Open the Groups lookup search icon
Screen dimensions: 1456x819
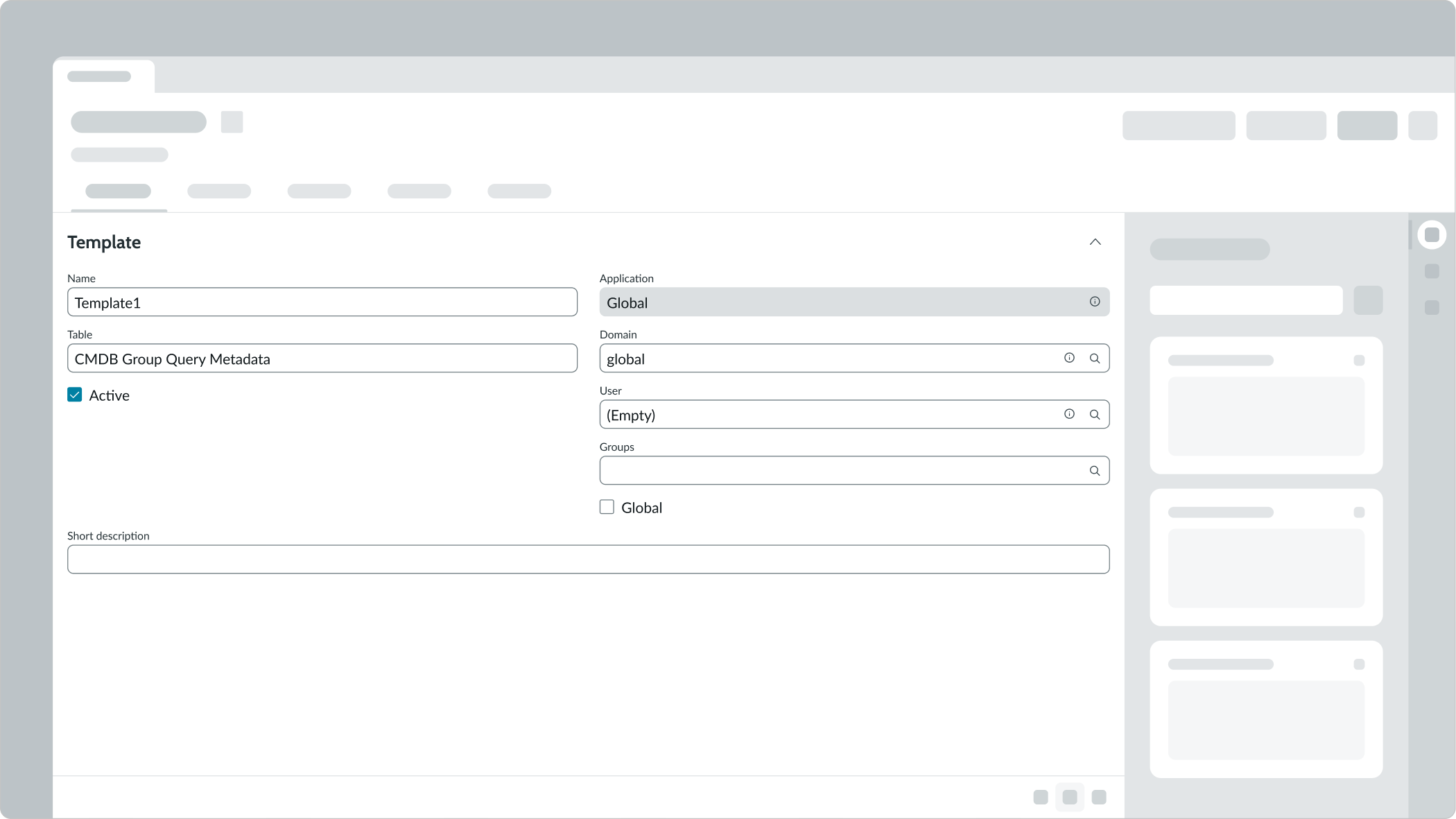[1095, 470]
